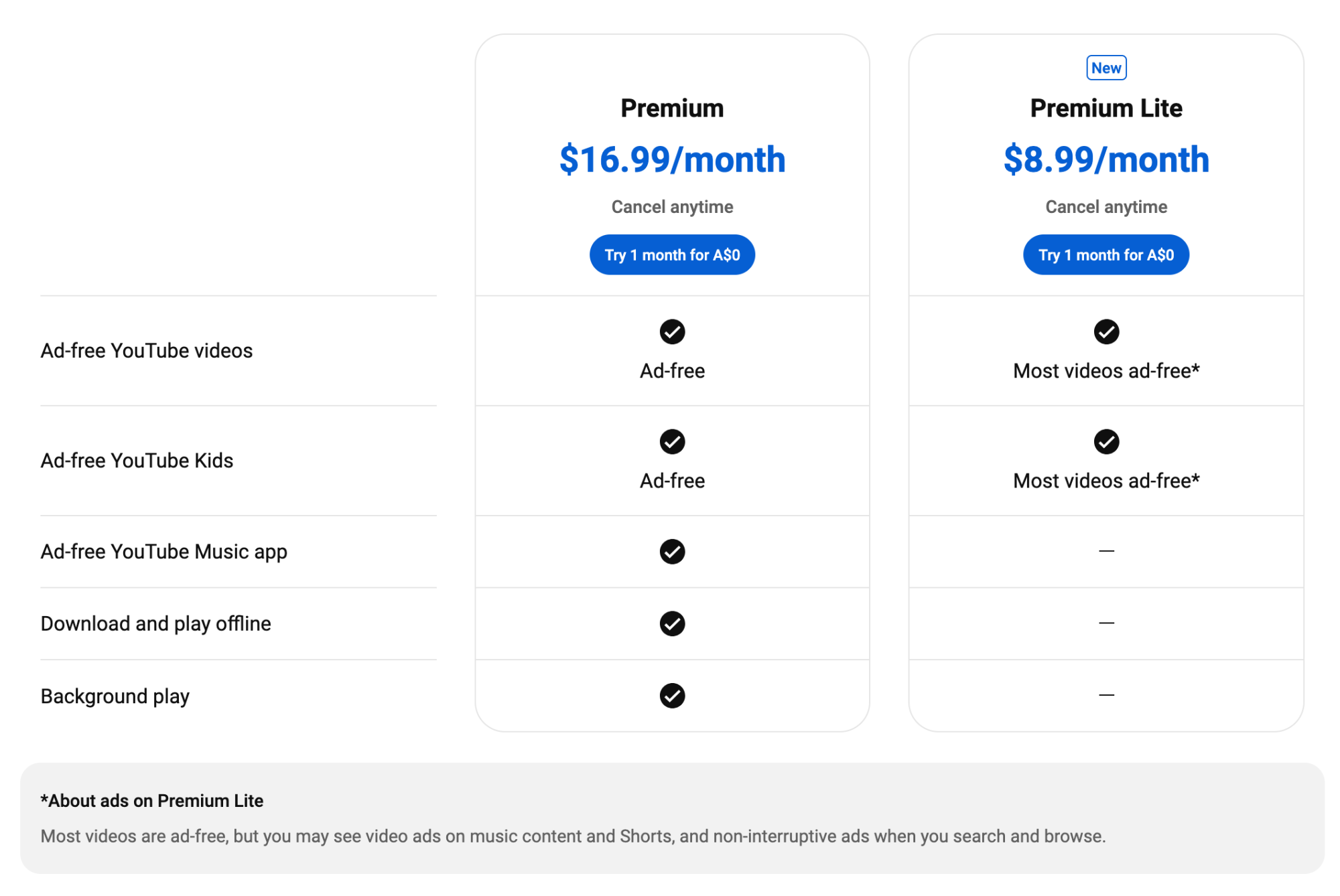Click Premium checkmark for YouTube Music app

pyautogui.click(x=672, y=552)
